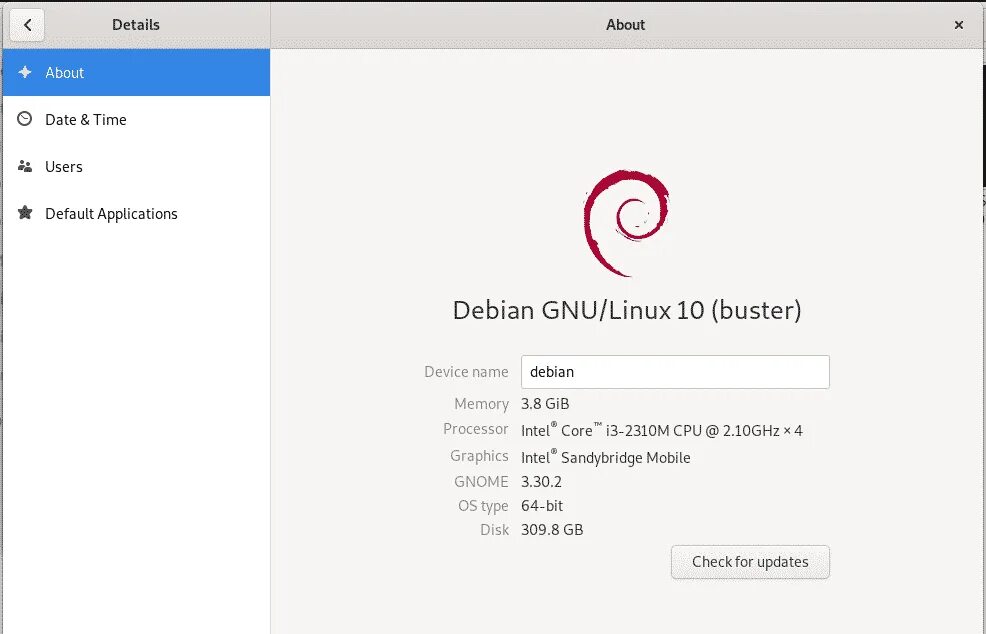986x634 pixels.
Task: Click the Default Applications star icon
Action: click(x=25, y=213)
